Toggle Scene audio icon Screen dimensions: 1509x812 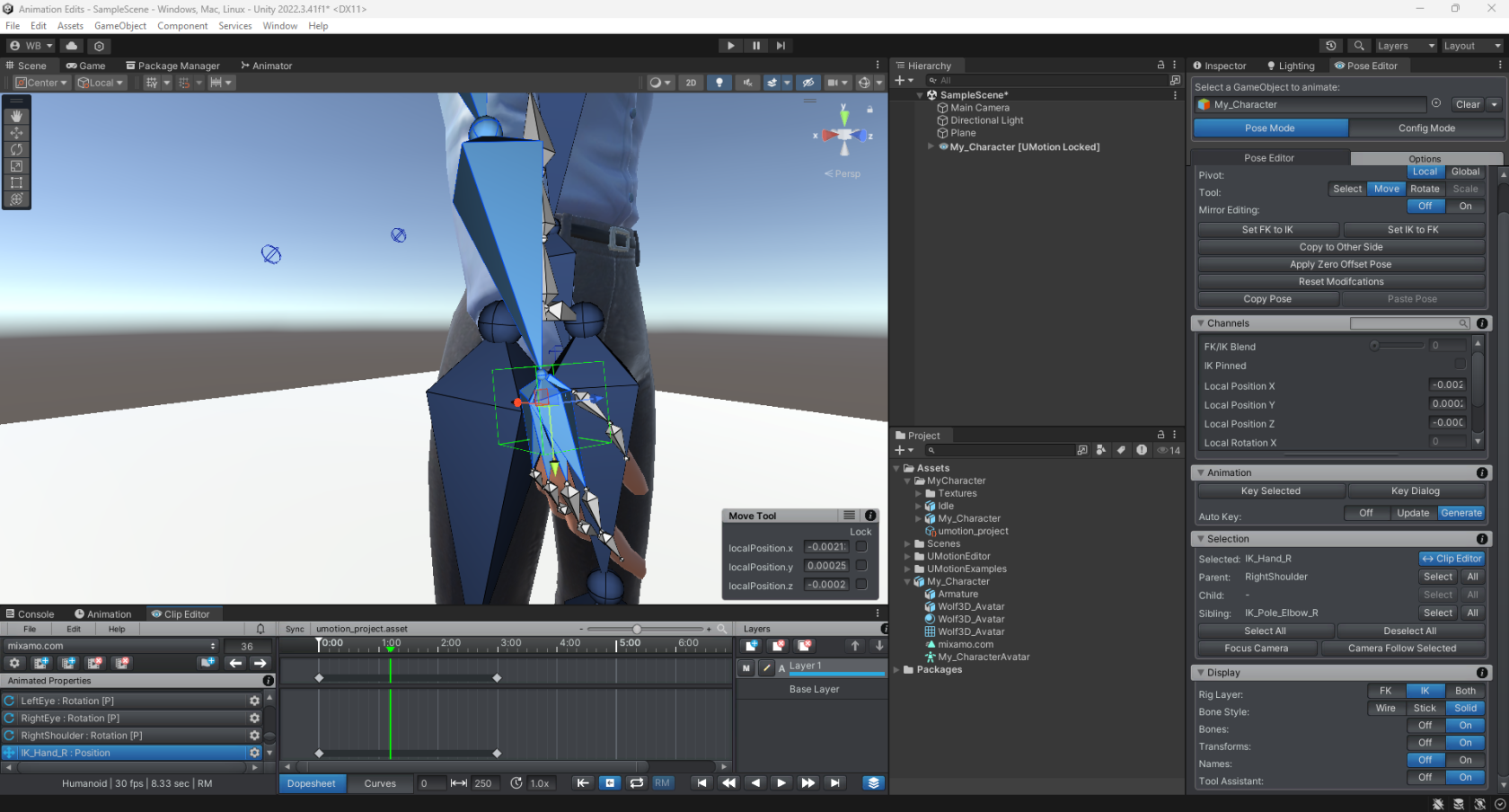[747, 83]
